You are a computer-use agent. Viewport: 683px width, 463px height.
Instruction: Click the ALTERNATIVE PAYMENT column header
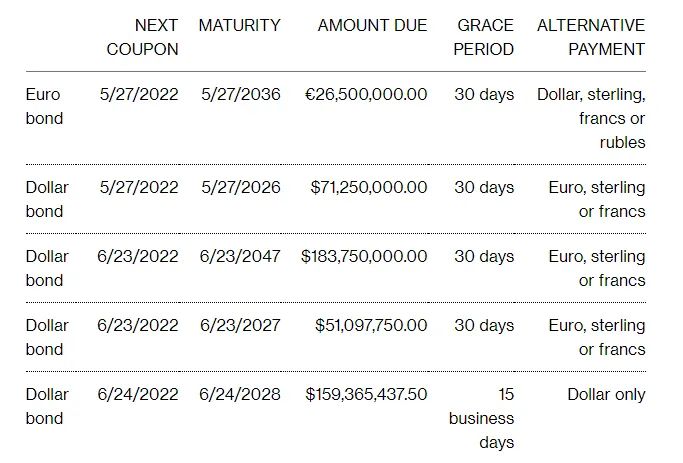click(x=591, y=37)
